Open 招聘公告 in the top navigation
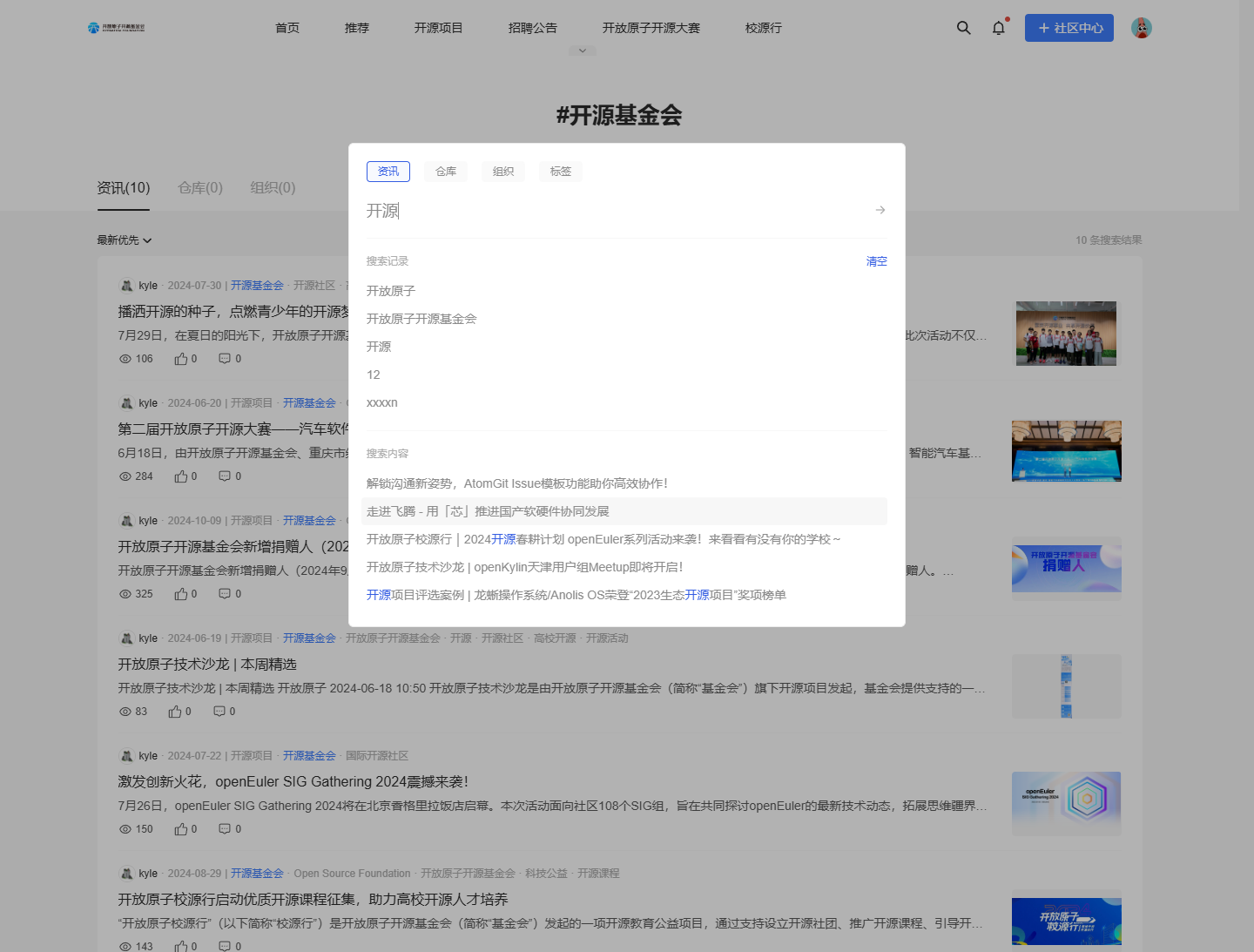This screenshot has width=1254, height=952. click(533, 28)
